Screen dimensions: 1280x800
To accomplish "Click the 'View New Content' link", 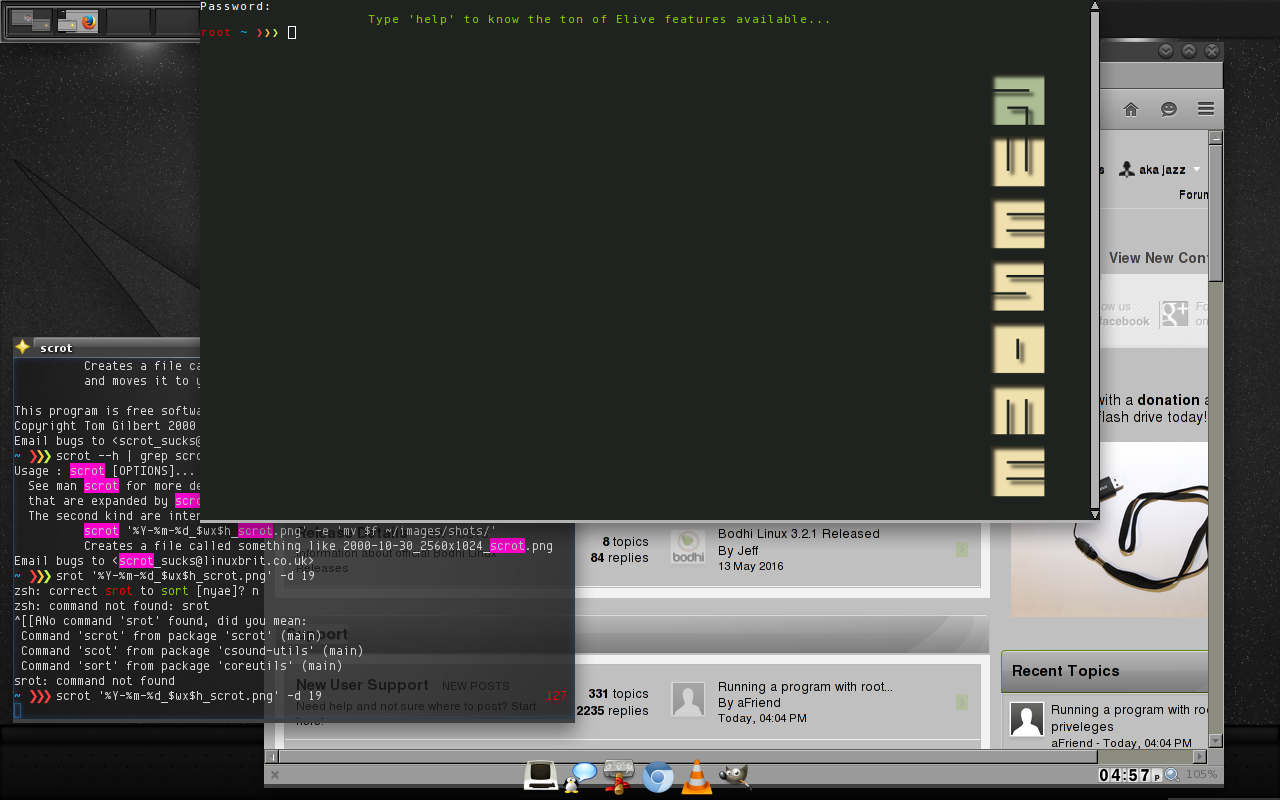I will coord(1158,258).
